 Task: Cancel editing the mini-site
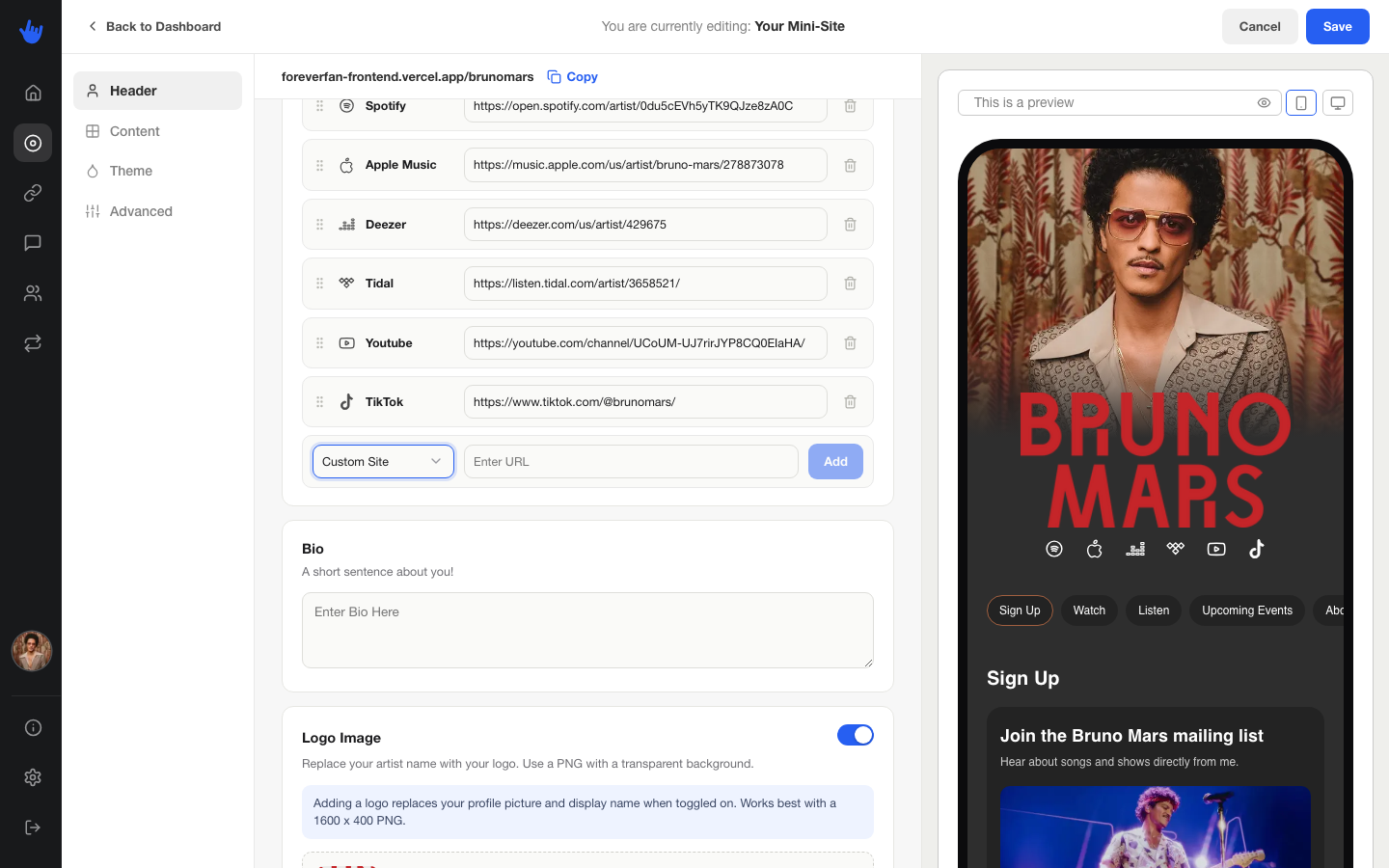(1260, 27)
